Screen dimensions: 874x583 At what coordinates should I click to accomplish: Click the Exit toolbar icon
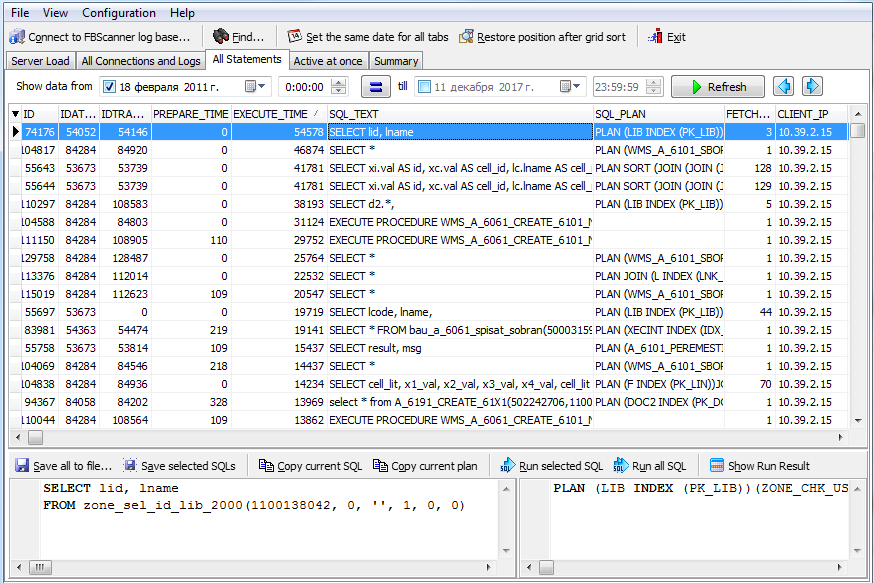pos(656,37)
